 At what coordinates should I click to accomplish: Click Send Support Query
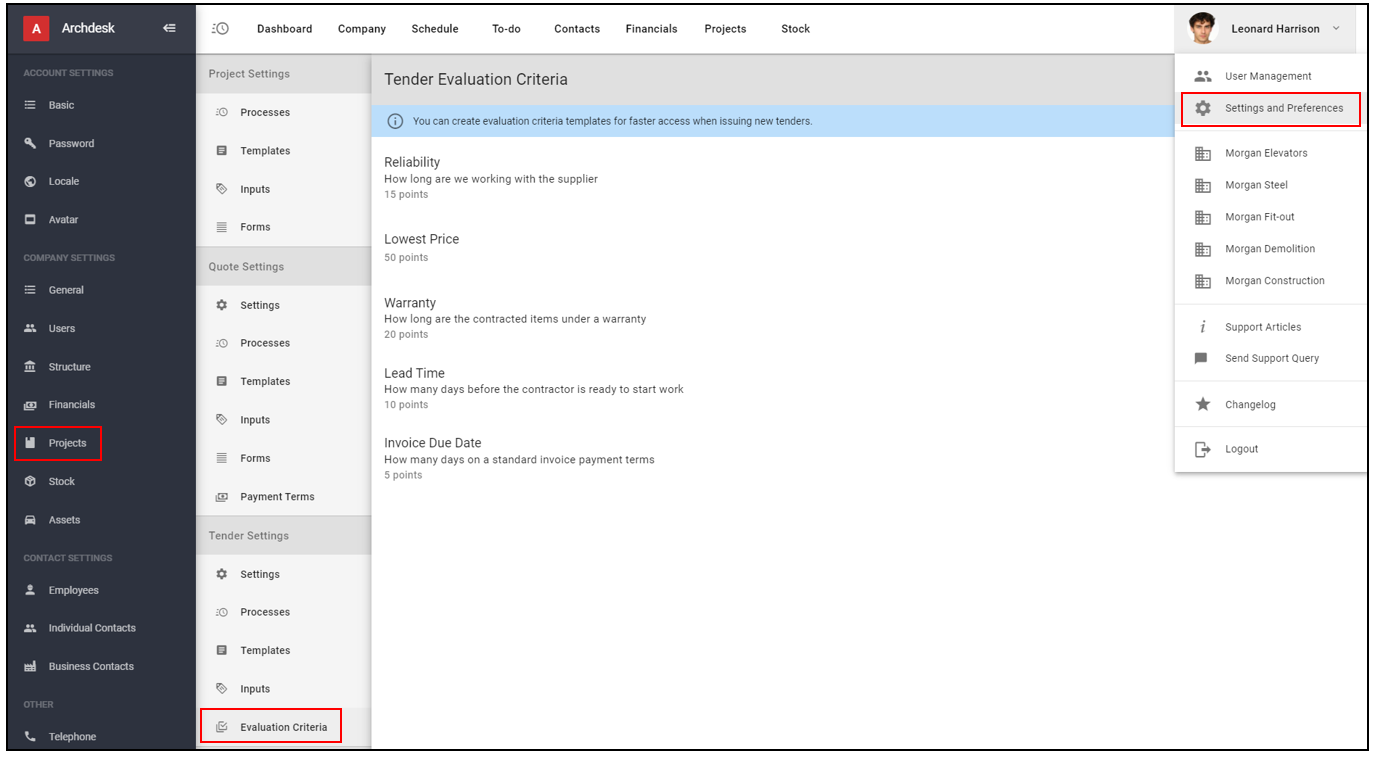point(1271,358)
